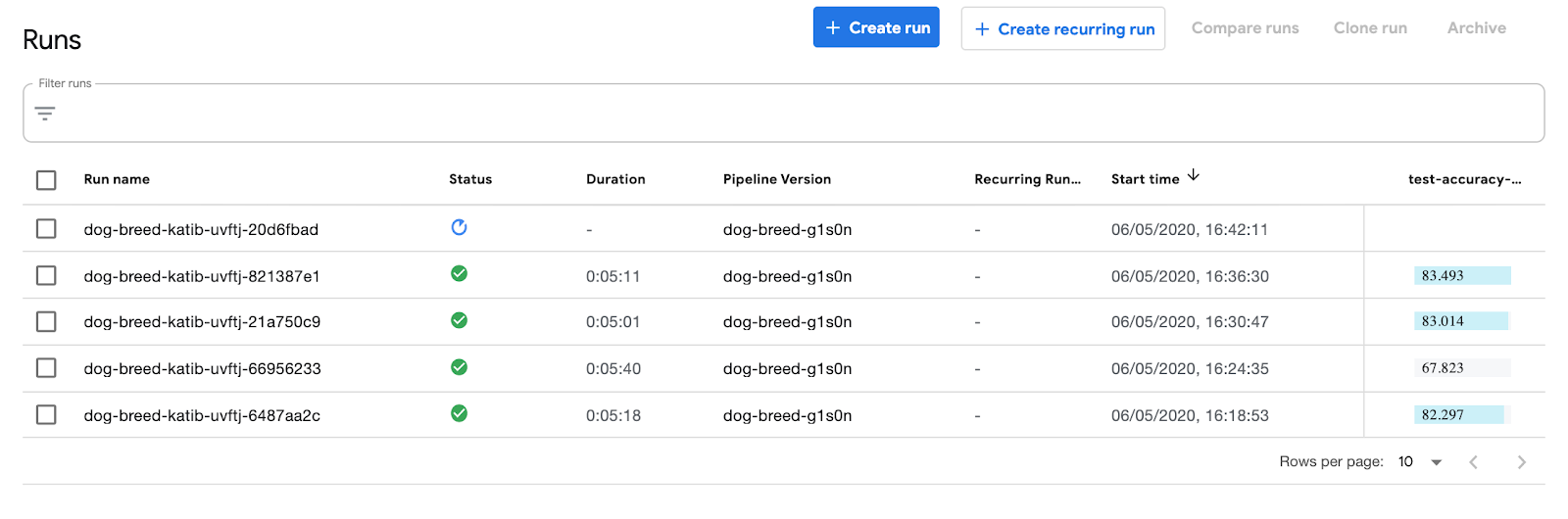1568x519 pixels.
Task: Open the Rows per page dropdown
Action: pyautogui.click(x=1420, y=462)
